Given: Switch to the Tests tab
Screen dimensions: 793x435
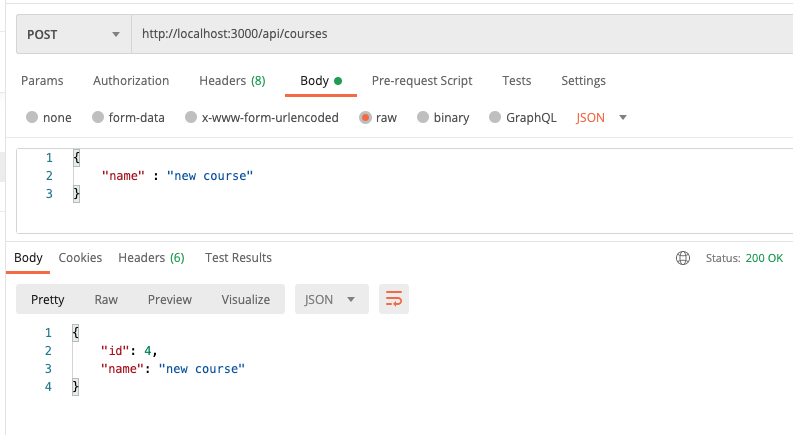Looking at the screenshot, I should pos(516,81).
